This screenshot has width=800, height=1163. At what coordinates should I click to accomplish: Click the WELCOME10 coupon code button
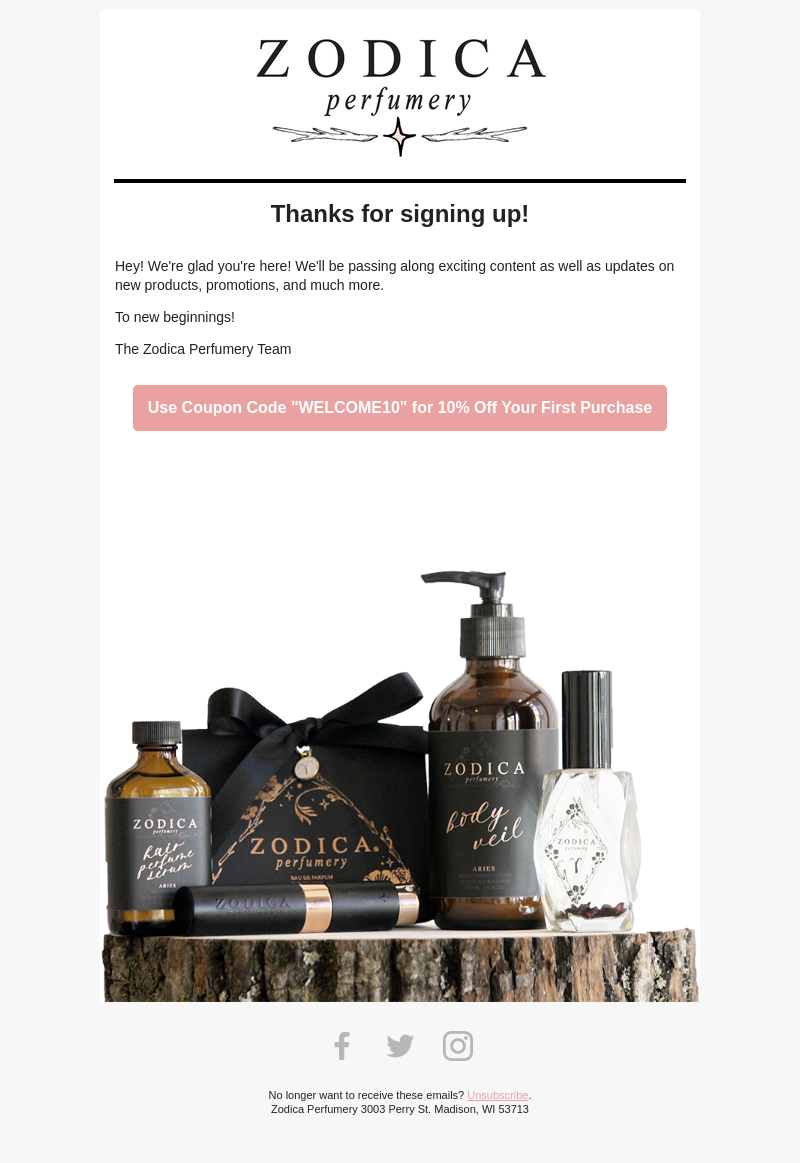pyautogui.click(x=400, y=408)
